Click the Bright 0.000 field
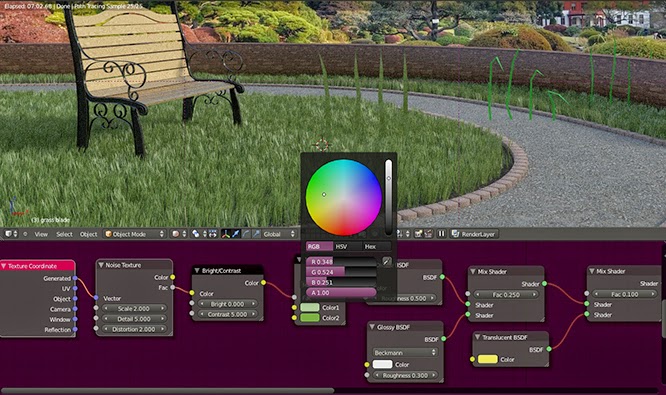 coord(228,304)
